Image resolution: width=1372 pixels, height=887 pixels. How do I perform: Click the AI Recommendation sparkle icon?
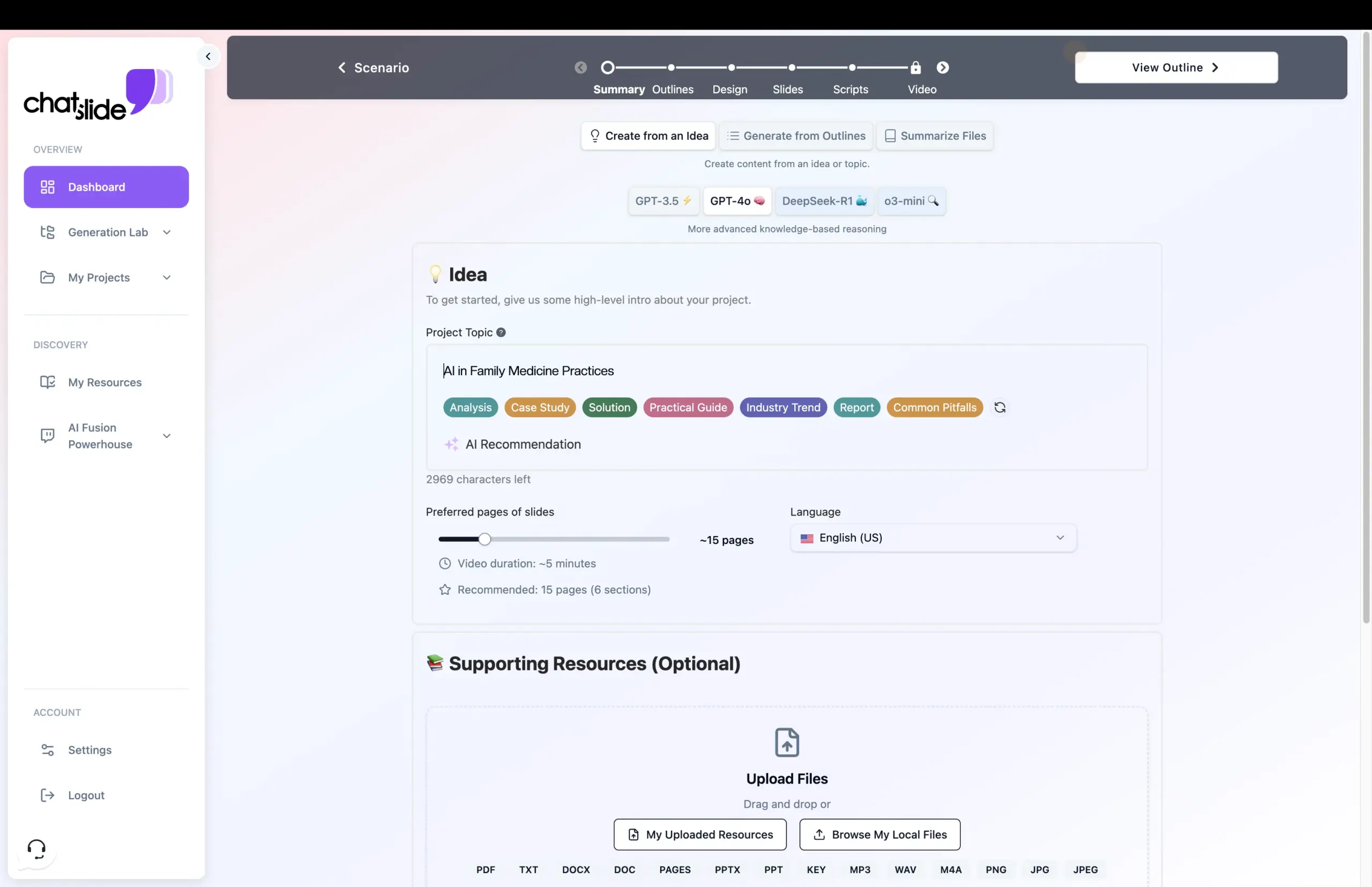tap(451, 444)
